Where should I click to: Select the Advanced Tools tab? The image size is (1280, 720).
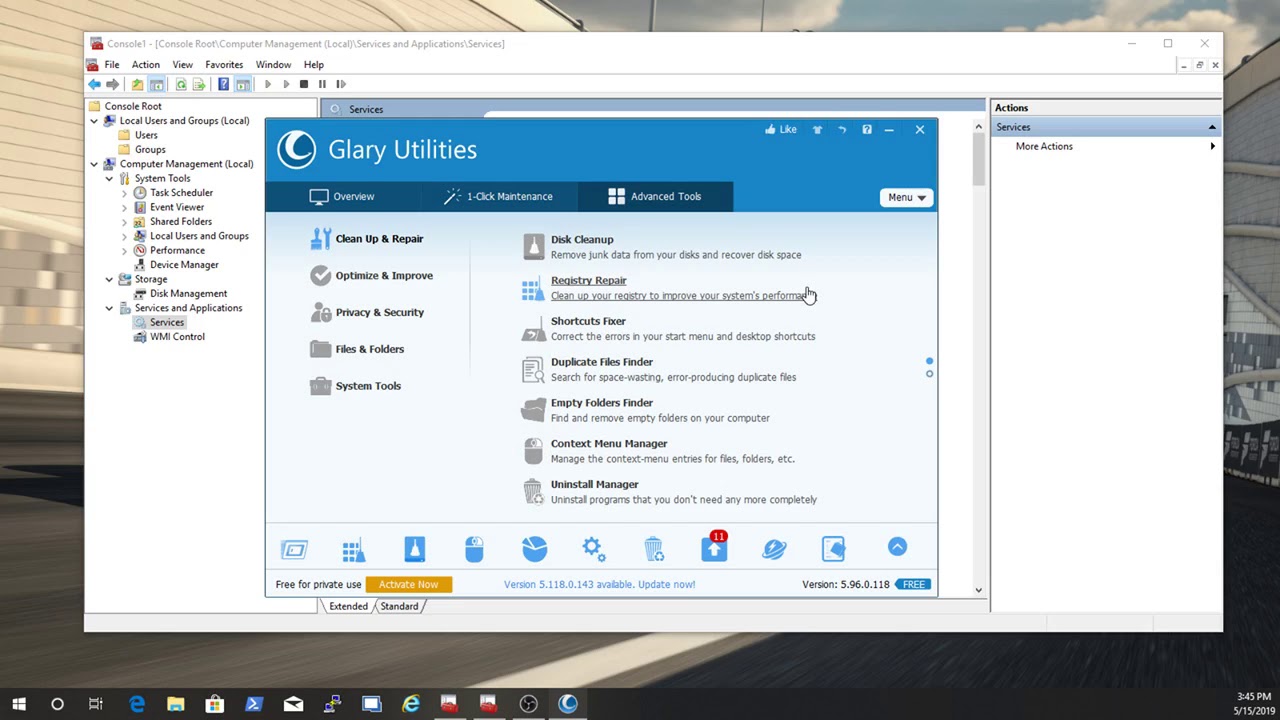(654, 197)
